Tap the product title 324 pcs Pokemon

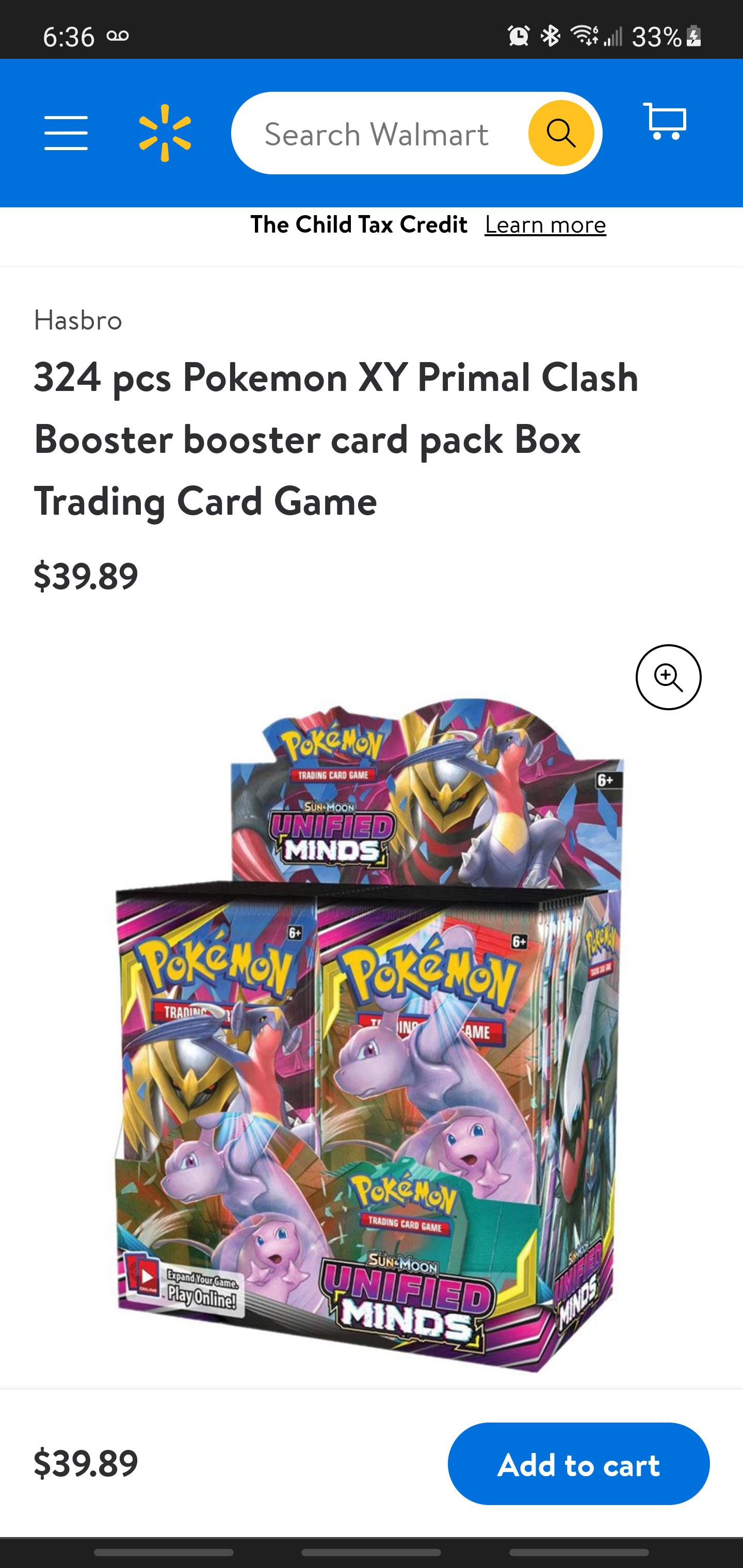pos(336,438)
